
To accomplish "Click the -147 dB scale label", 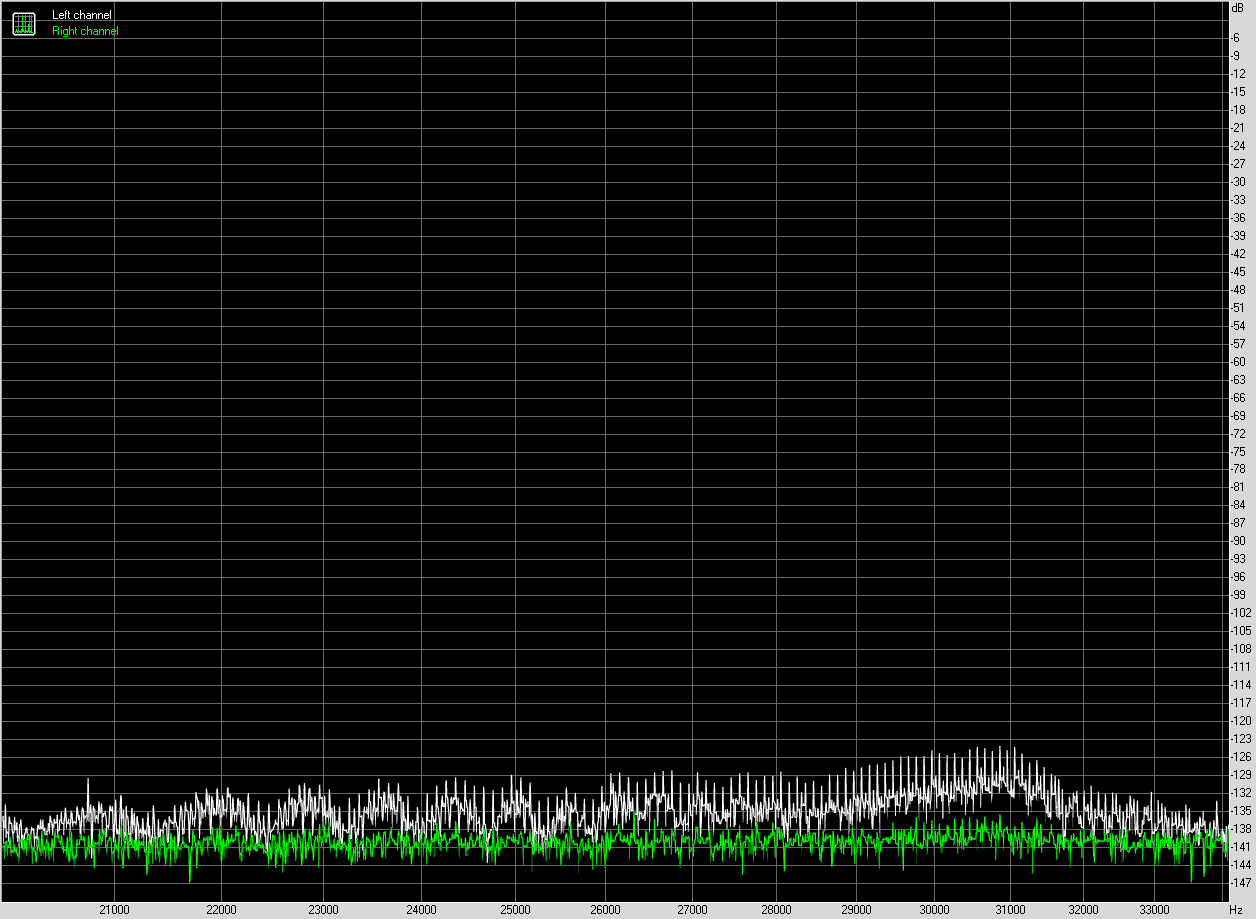I will tap(1240, 883).
